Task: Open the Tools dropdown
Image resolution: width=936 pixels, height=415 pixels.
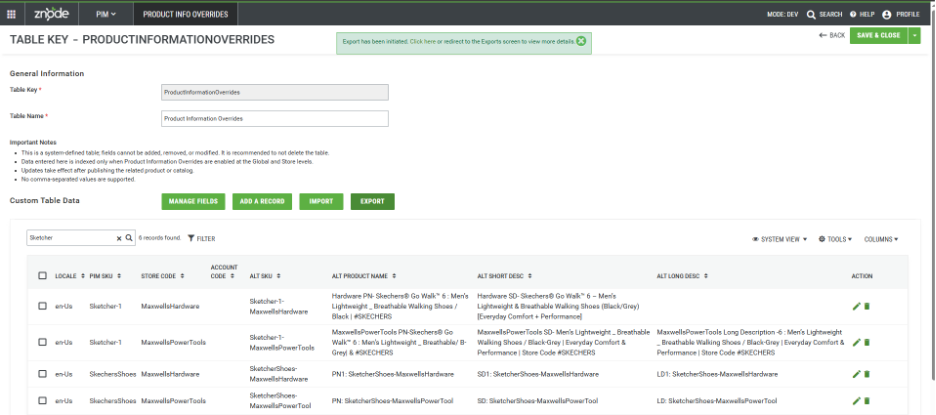Action: (835, 239)
